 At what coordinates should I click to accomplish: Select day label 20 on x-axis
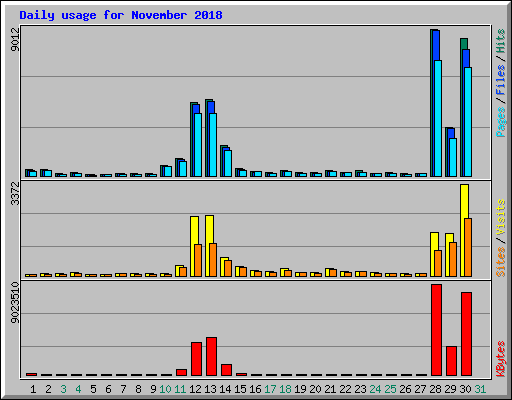[315, 389]
